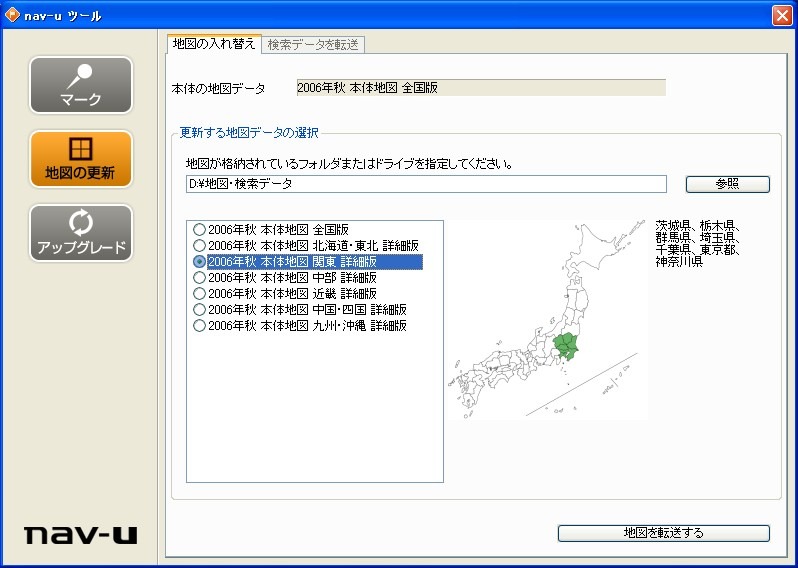Close the nav-u ツール window
The height and width of the screenshot is (568, 798).
[x=782, y=15]
